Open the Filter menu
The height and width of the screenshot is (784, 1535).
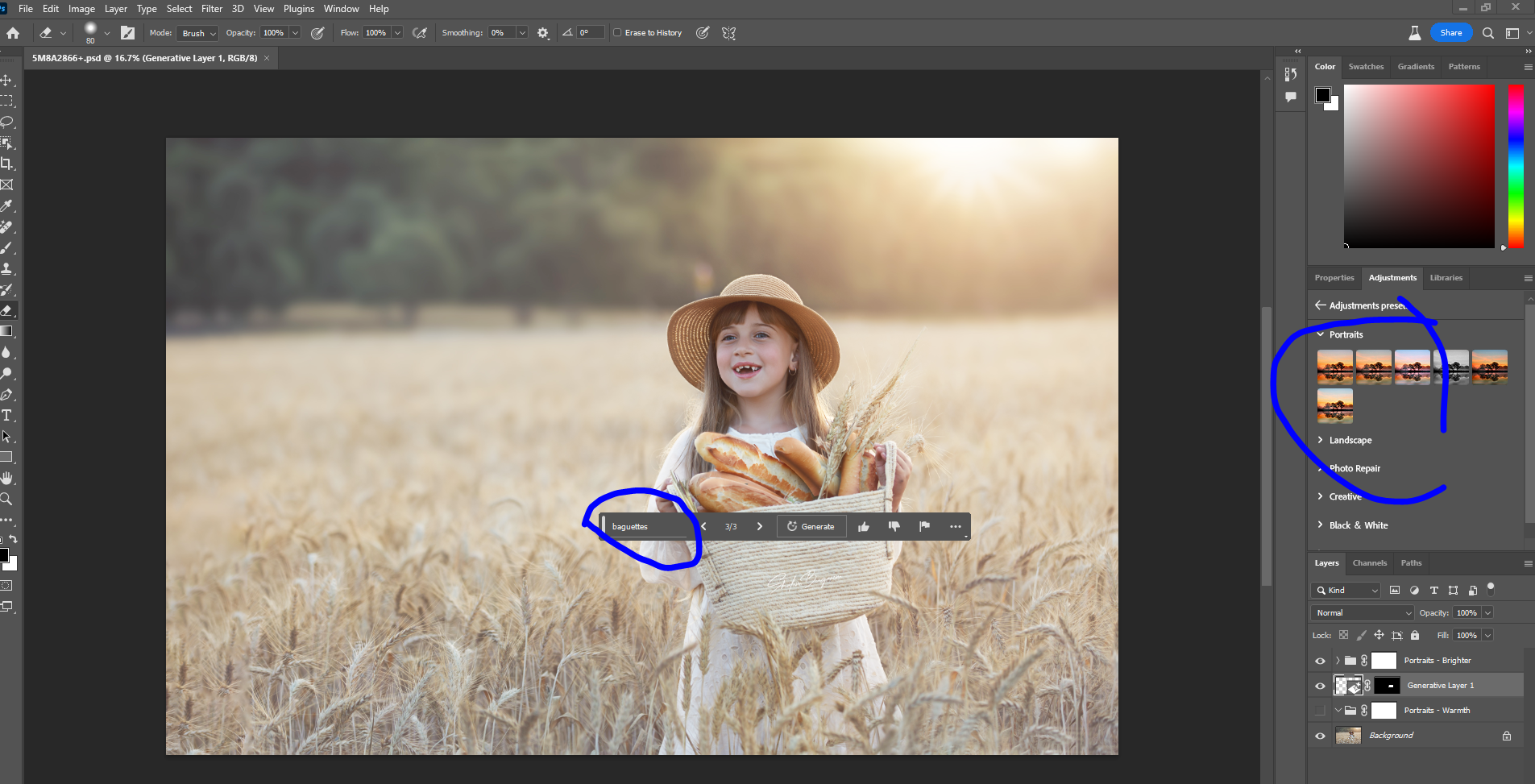tap(212, 9)
